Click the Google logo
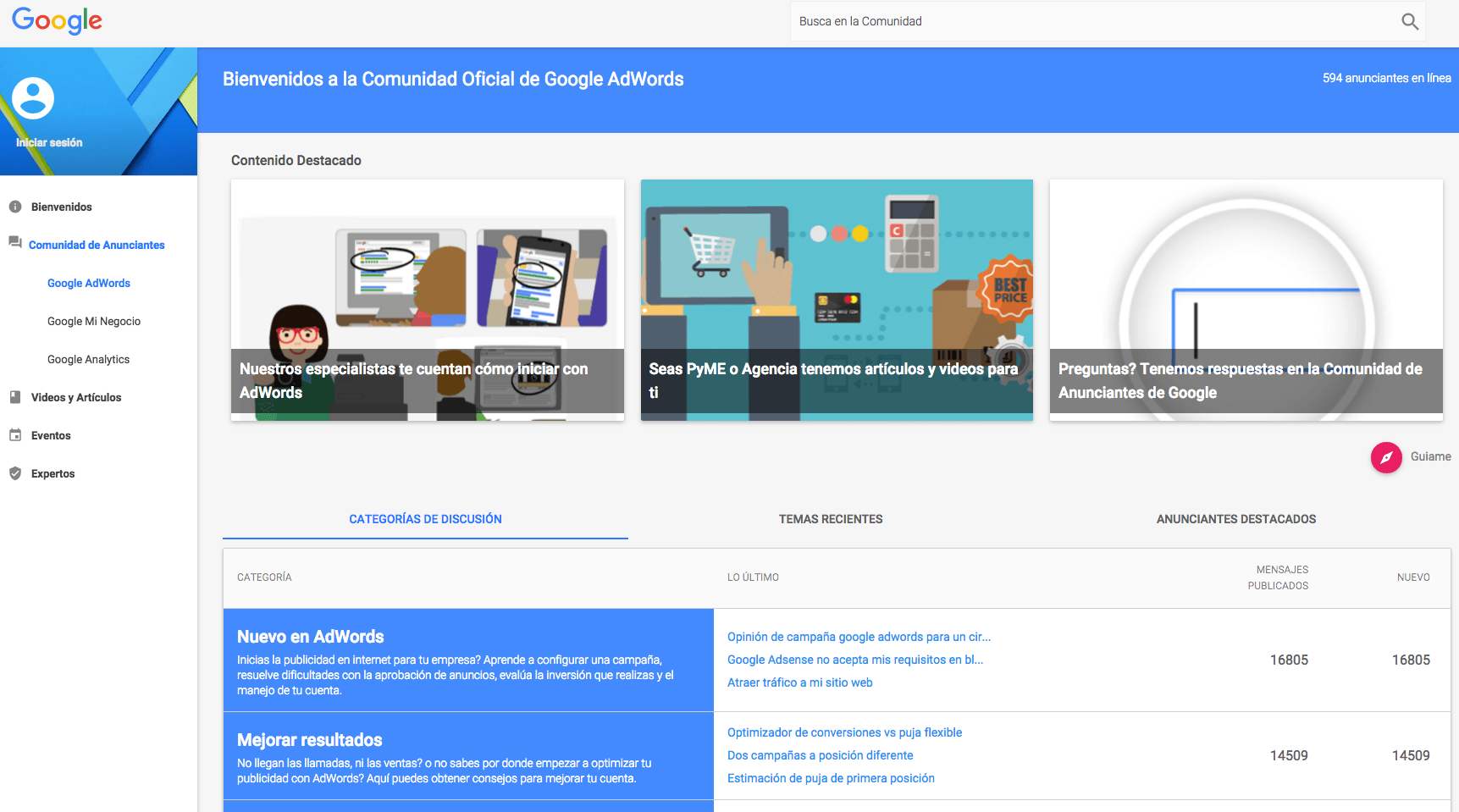1459x812 pixels. coord(57,20)
